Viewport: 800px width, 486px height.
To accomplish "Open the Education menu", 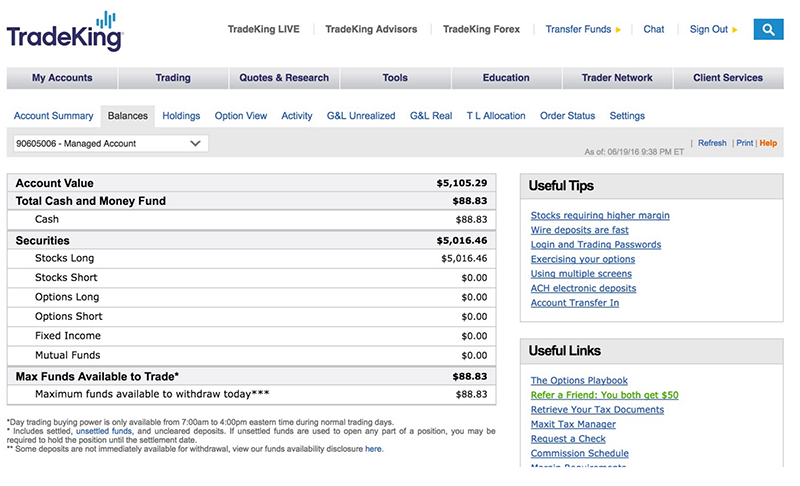I will (506, 78).
